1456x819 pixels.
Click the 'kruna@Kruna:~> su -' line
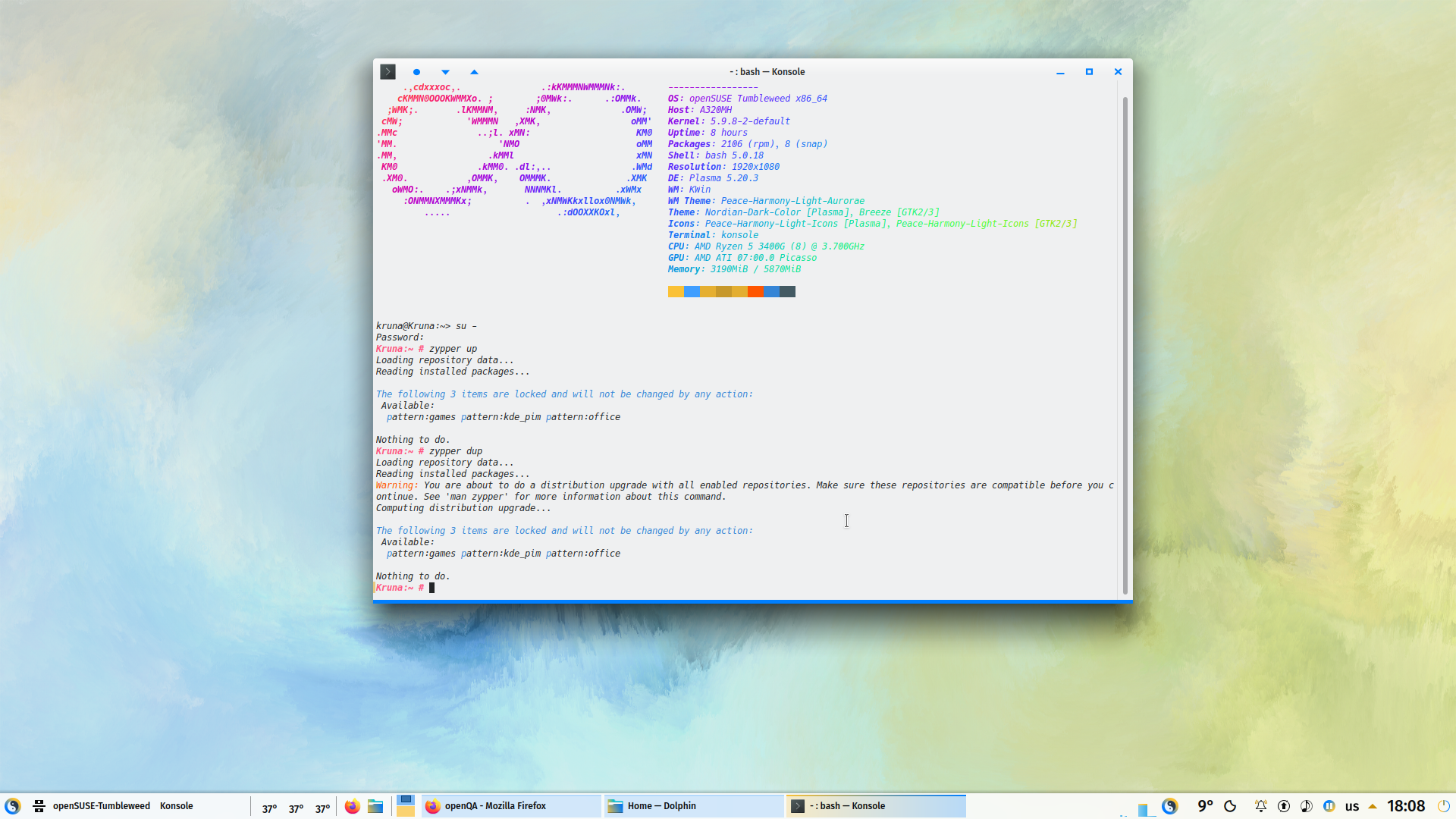(x=426, y=326)
